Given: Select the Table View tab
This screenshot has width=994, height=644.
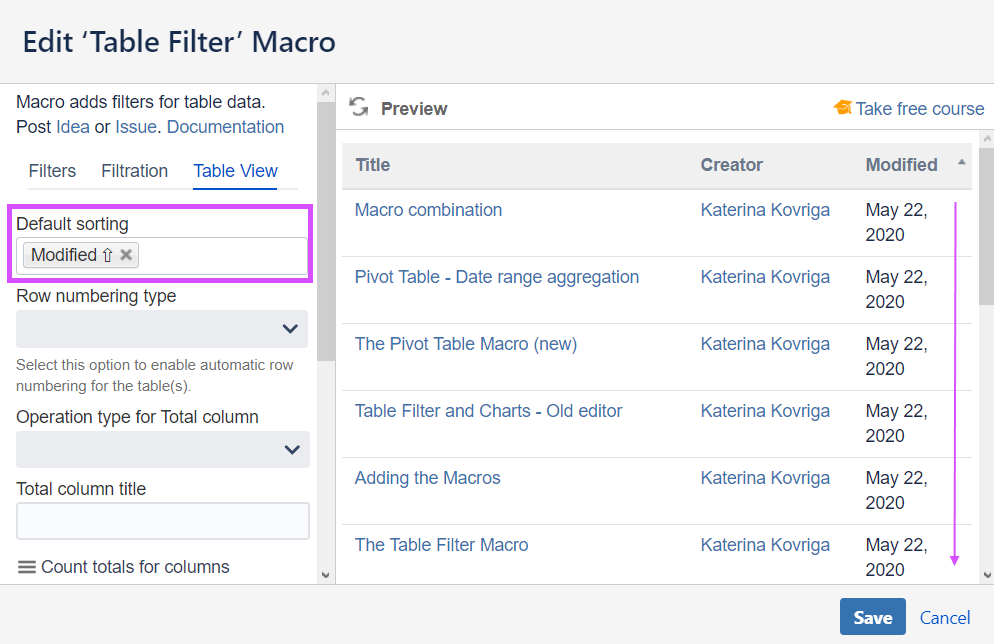Looking at the screenshot, I should [235, 171].
